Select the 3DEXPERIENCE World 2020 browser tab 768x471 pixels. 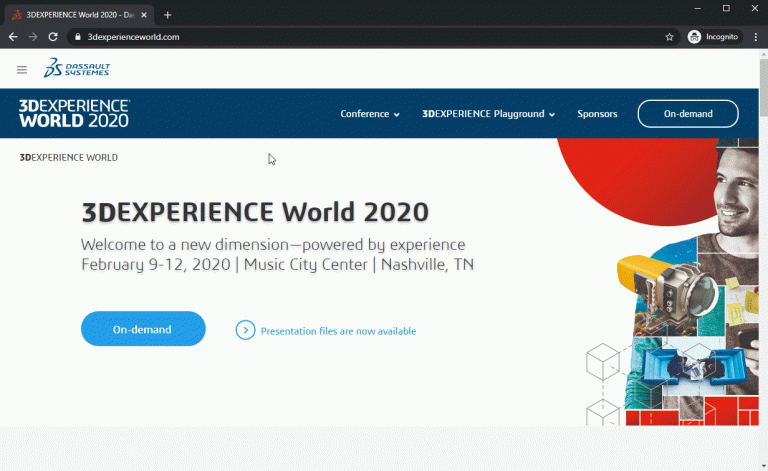tap(75, 15)
